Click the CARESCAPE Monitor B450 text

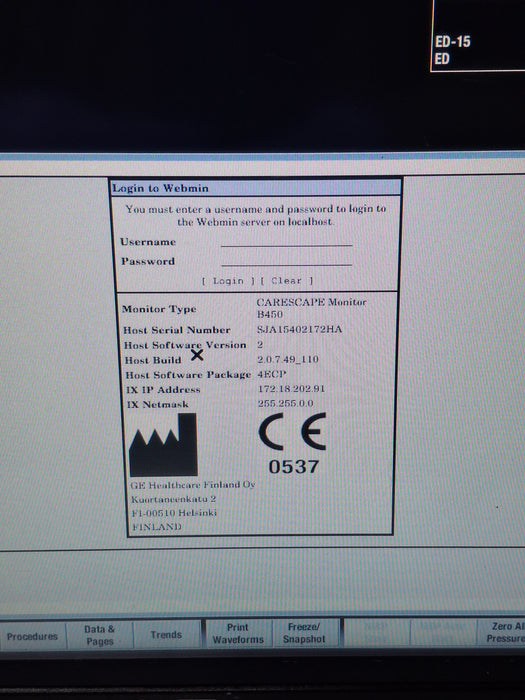311,308
